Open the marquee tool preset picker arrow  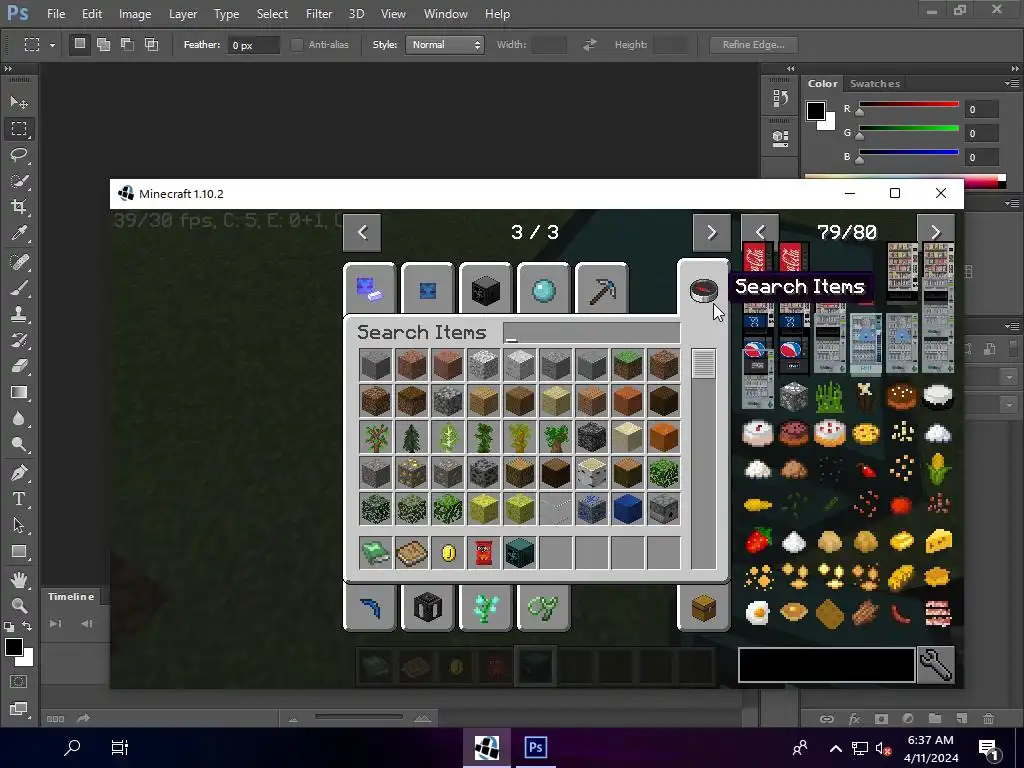[52, 46]
